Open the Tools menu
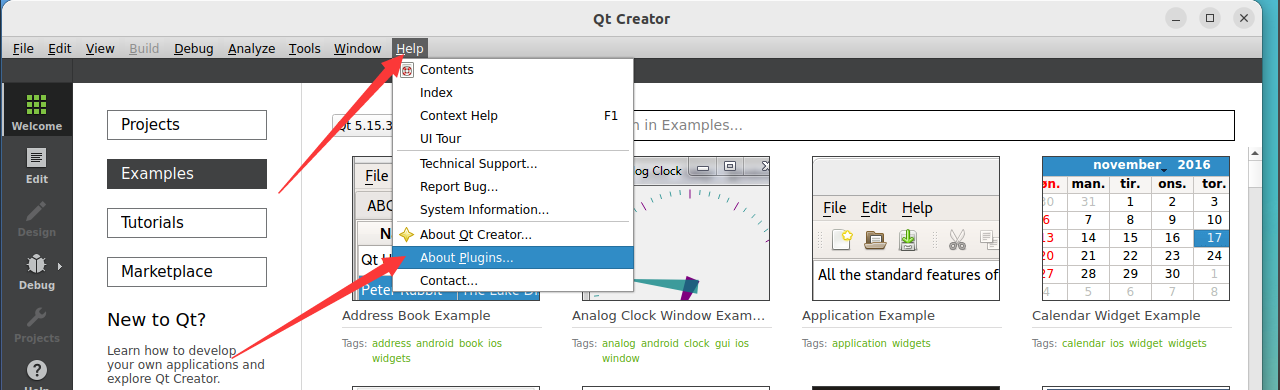The width and height of the screenshot is (1280, 390). coord(305,48)
